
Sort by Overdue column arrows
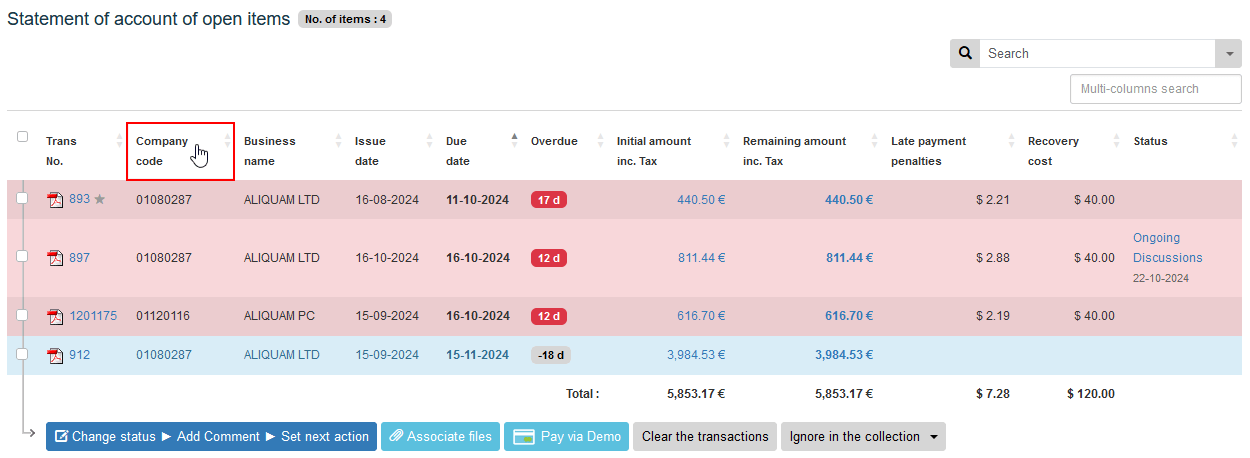(x=601, y=141)
